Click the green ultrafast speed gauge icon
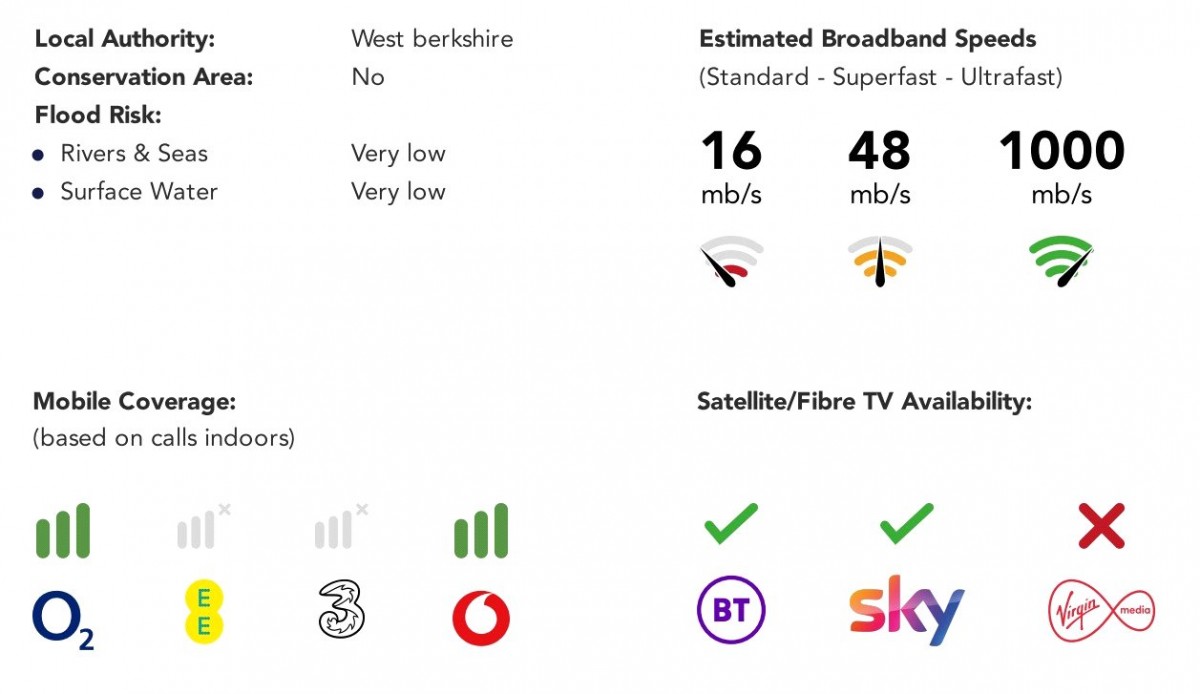 tap(1061, 260)
